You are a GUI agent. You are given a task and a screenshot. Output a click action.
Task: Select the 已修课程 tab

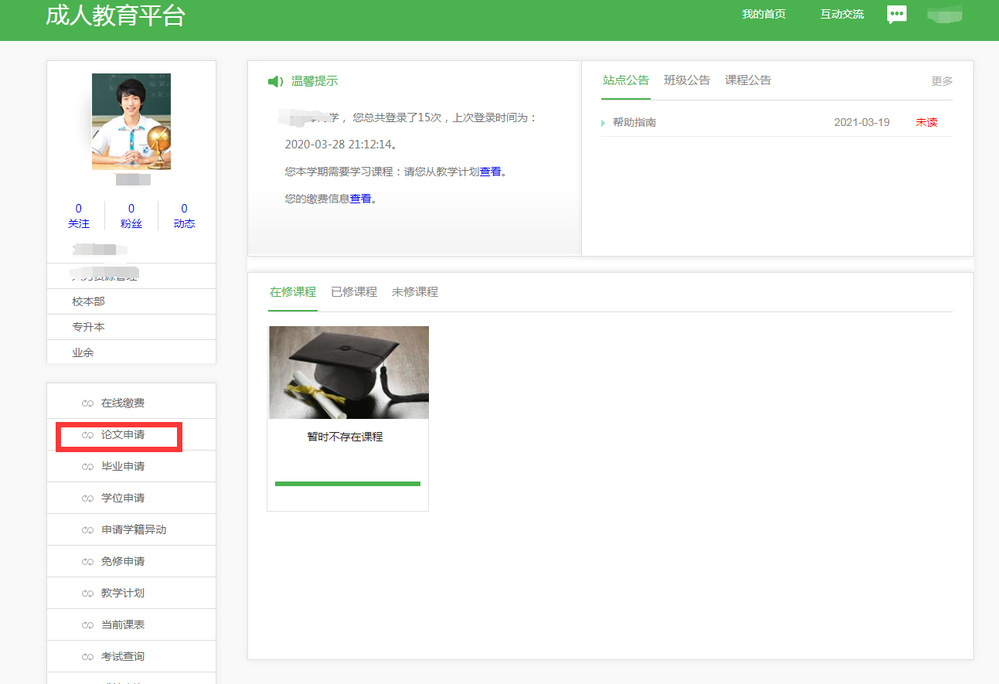coord(353,292)
